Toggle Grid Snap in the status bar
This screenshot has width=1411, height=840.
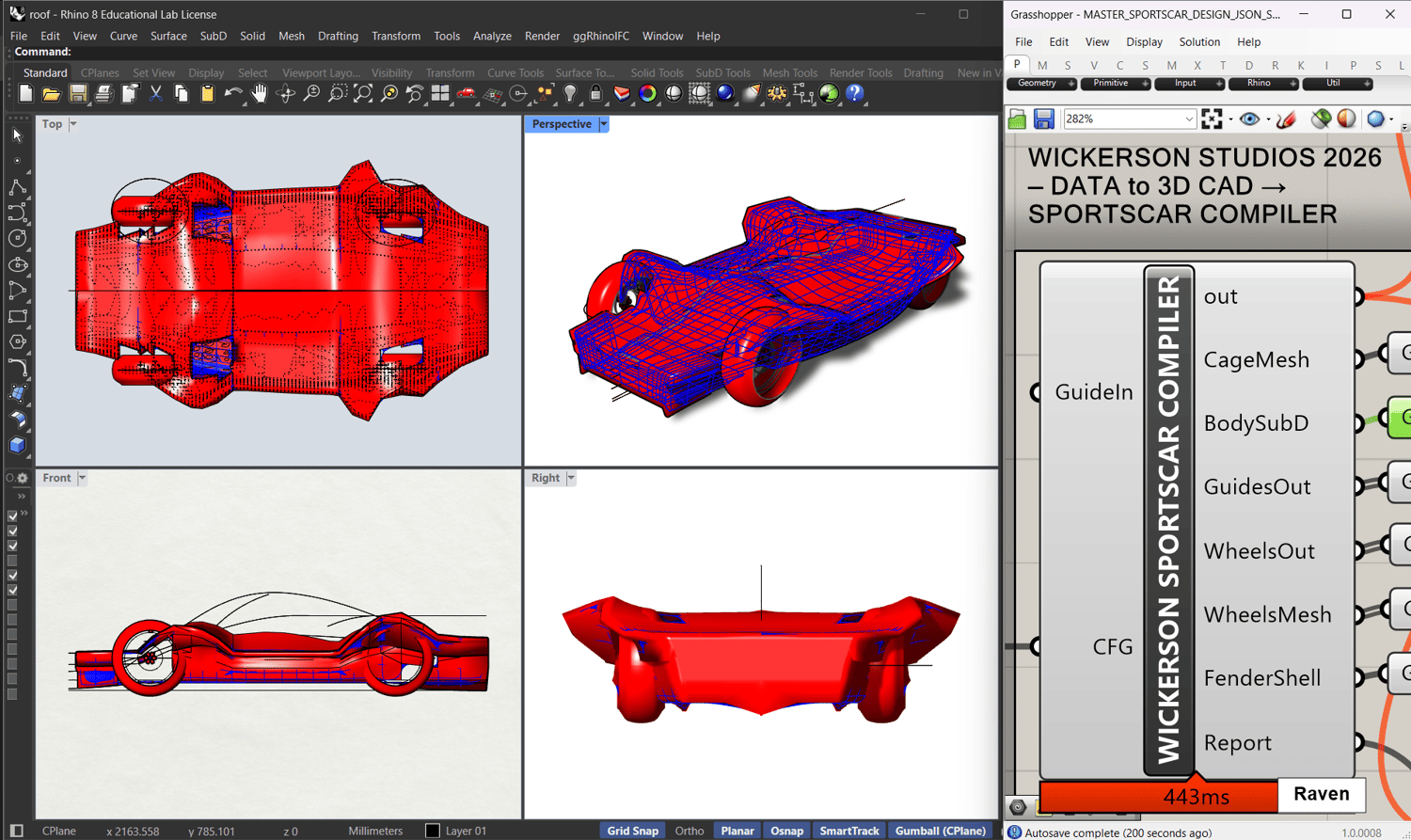632,831
